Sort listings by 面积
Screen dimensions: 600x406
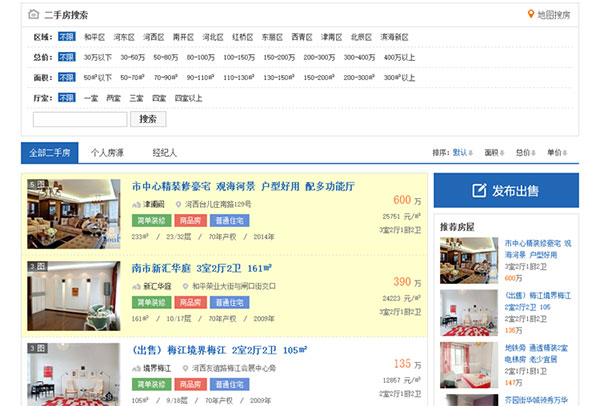coord(494,153)
